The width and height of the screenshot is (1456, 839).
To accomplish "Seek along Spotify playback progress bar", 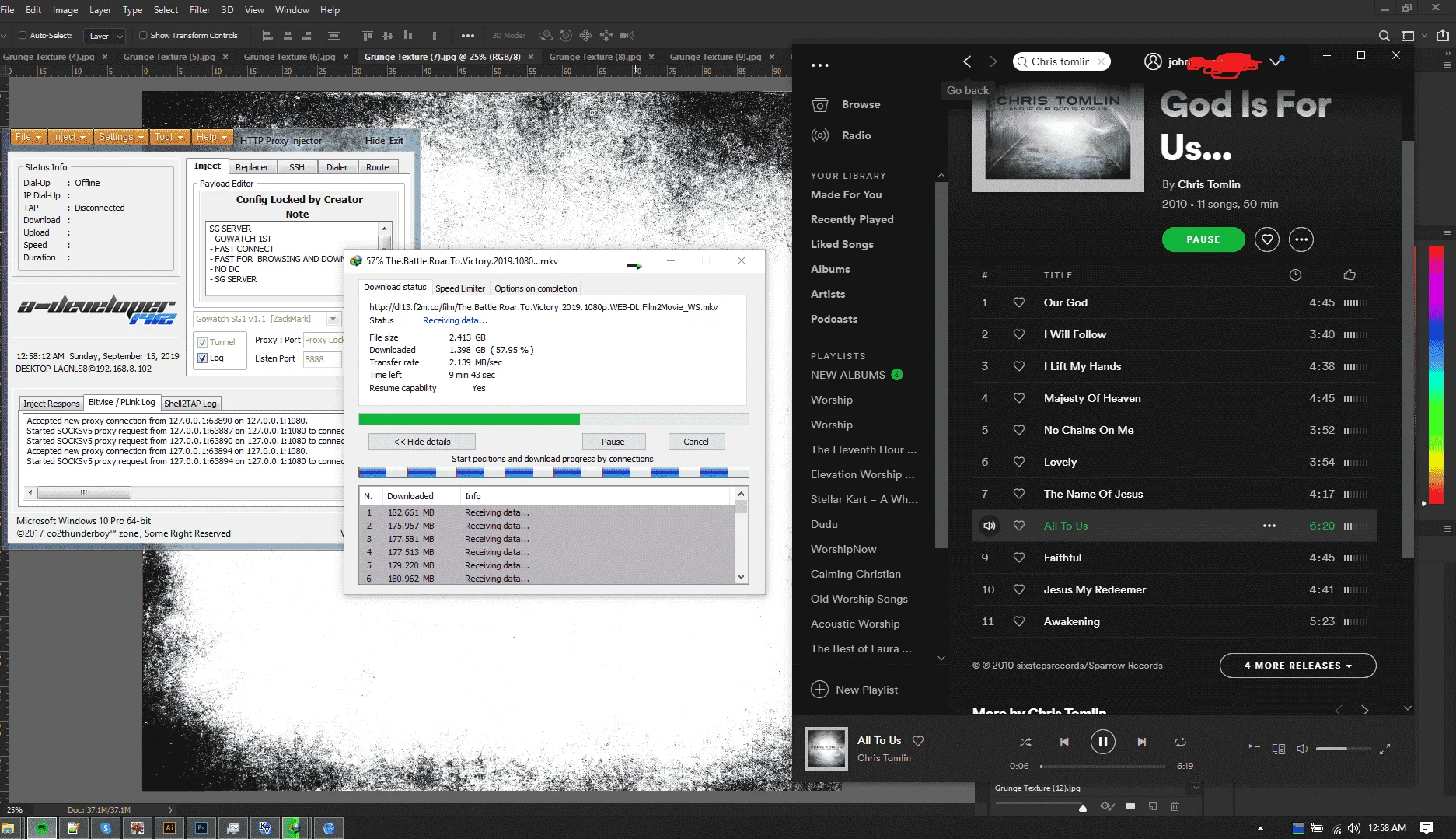I will tap(1102, 766).
